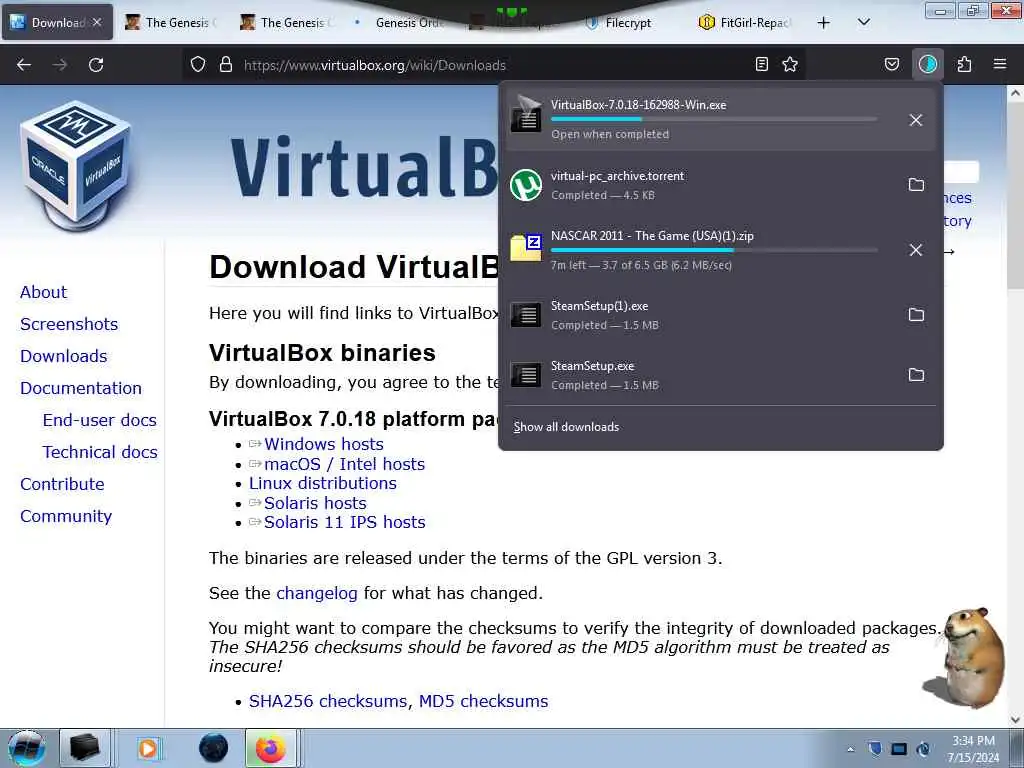Viewport: 1024px width, 768px height.
Task: Open End-user docs link
Action: pyautogui.click(x=99, y=420)
